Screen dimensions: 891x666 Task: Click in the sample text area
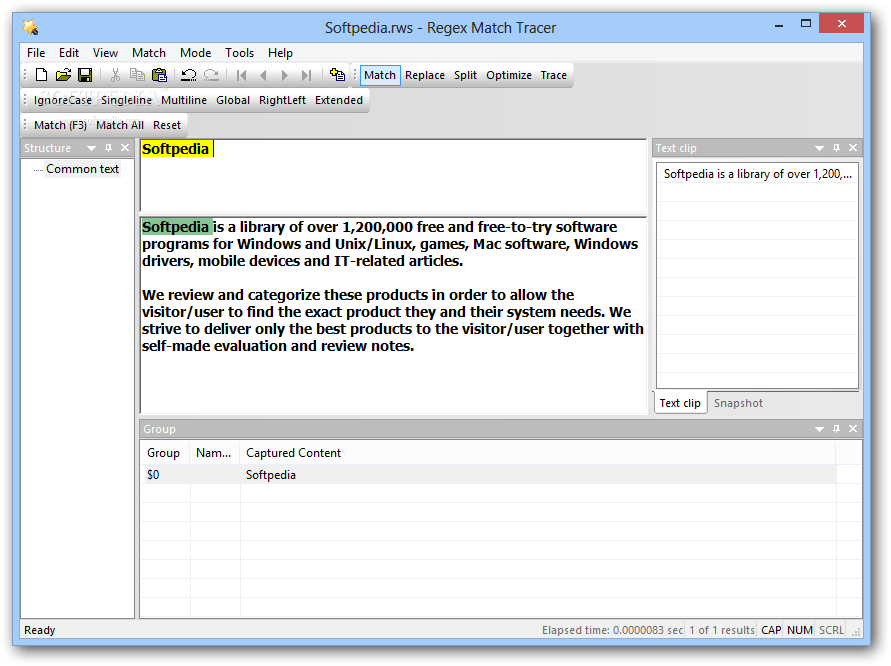pos(393,315)
